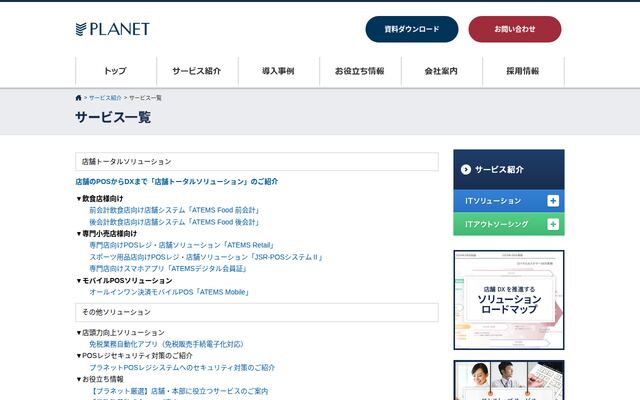Click the home icon in breadcrumb
This screenshot has width=640, height=400.
click(x=78, y=98)
